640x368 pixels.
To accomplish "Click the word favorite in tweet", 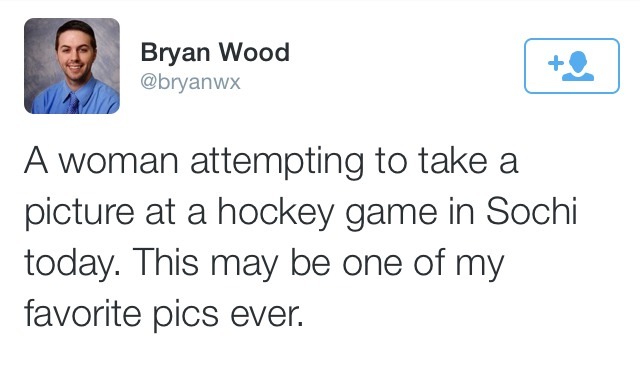I will tap(82, 313).
